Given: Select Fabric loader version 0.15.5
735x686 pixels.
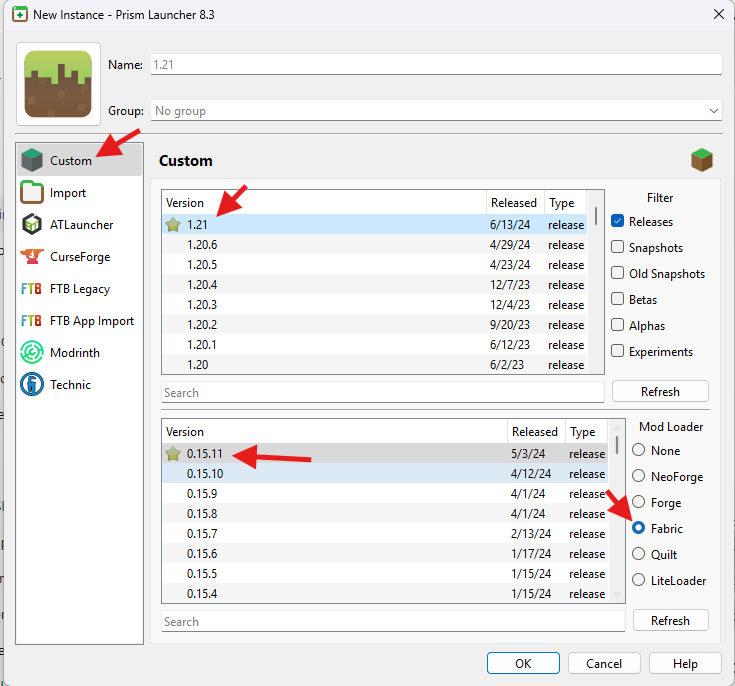Looking at the screenshot, I should [385, 573].
